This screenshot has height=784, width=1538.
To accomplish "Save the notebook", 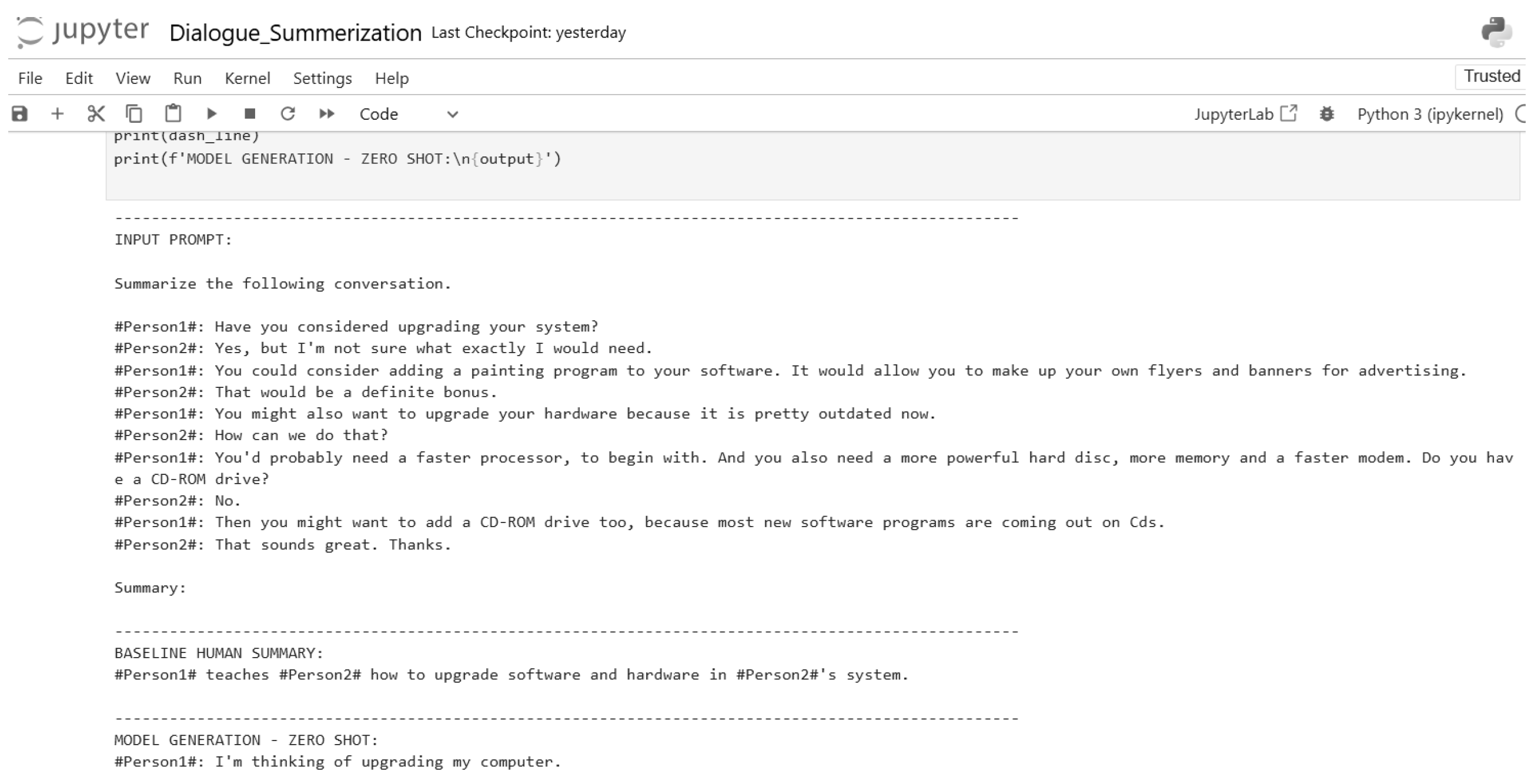I will pyautogui.click(x=20, y=113).
